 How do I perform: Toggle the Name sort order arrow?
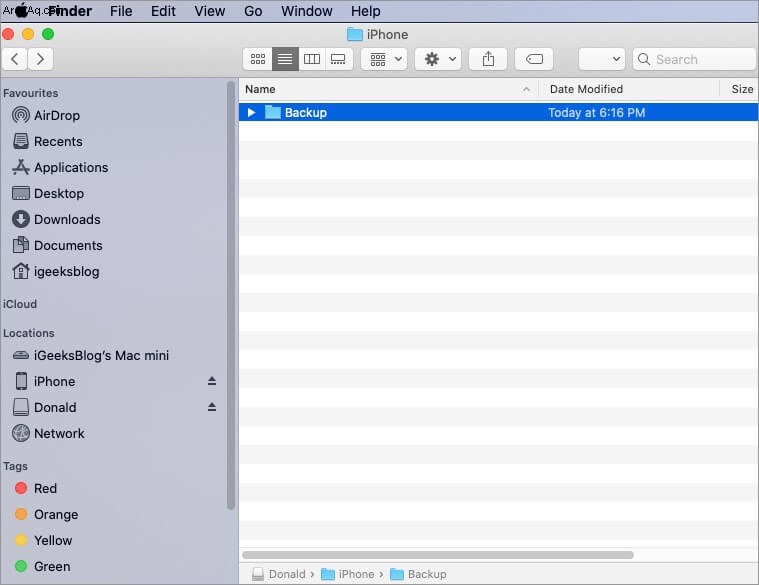click(x=526, y=90)
